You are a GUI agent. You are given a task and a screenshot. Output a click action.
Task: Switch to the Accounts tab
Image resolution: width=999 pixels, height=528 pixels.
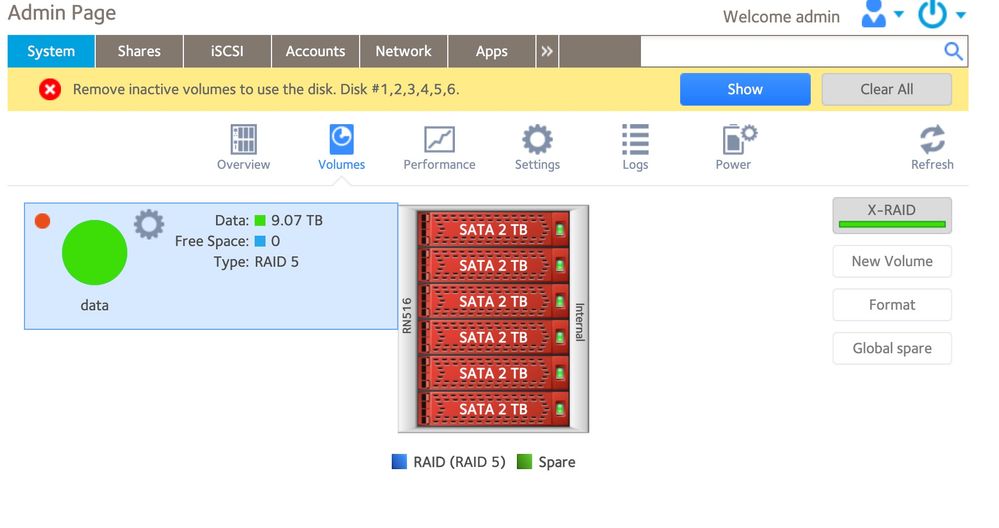point(315,51)
